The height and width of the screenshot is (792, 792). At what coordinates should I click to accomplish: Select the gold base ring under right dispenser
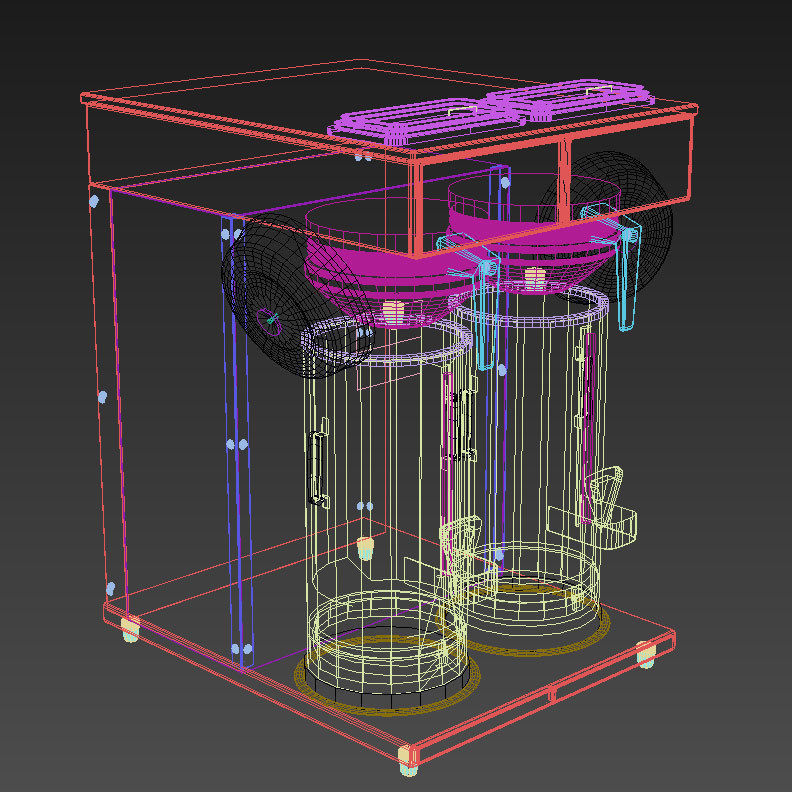523,619
